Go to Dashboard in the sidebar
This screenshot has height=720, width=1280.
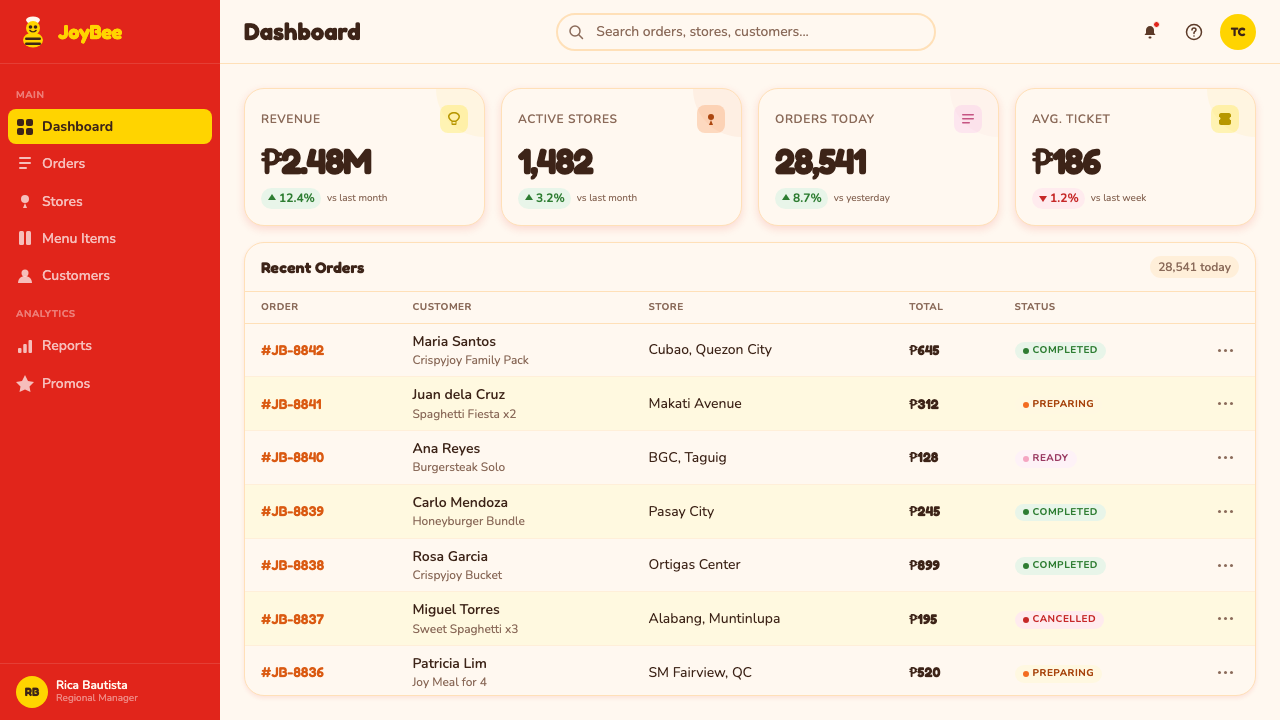pyautogui.click(x=110, y=127)
